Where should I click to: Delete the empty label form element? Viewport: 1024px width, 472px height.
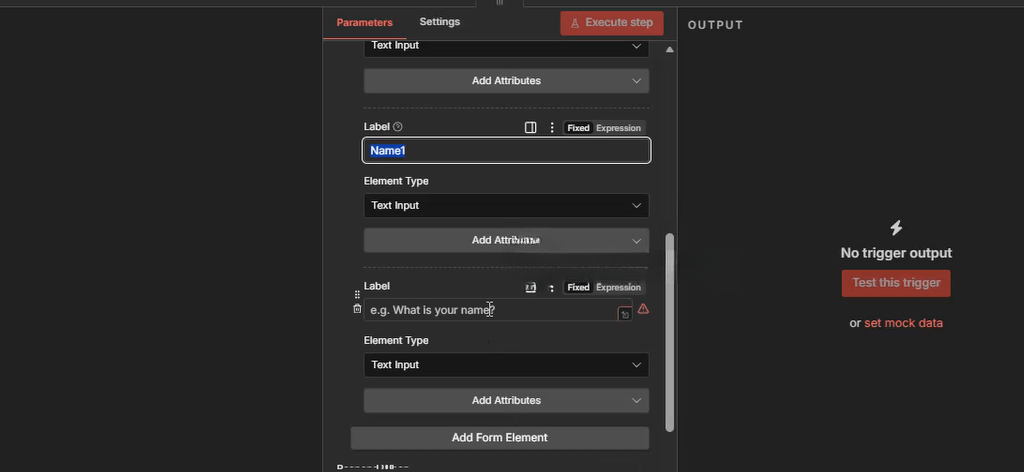tap(357, 309)
